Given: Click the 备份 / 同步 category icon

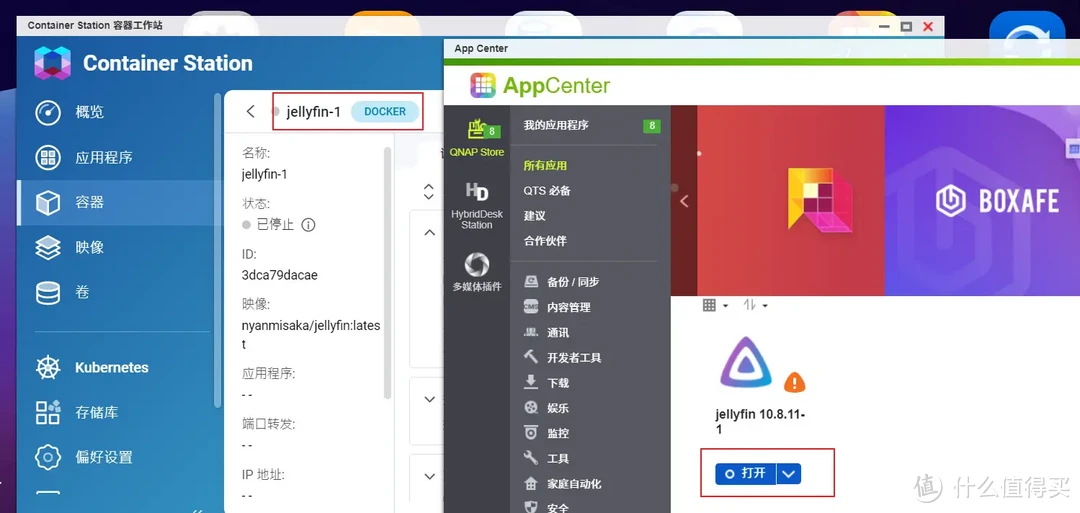Looking at the screenshot, I should pyautogui.click(x=530, y=282).
